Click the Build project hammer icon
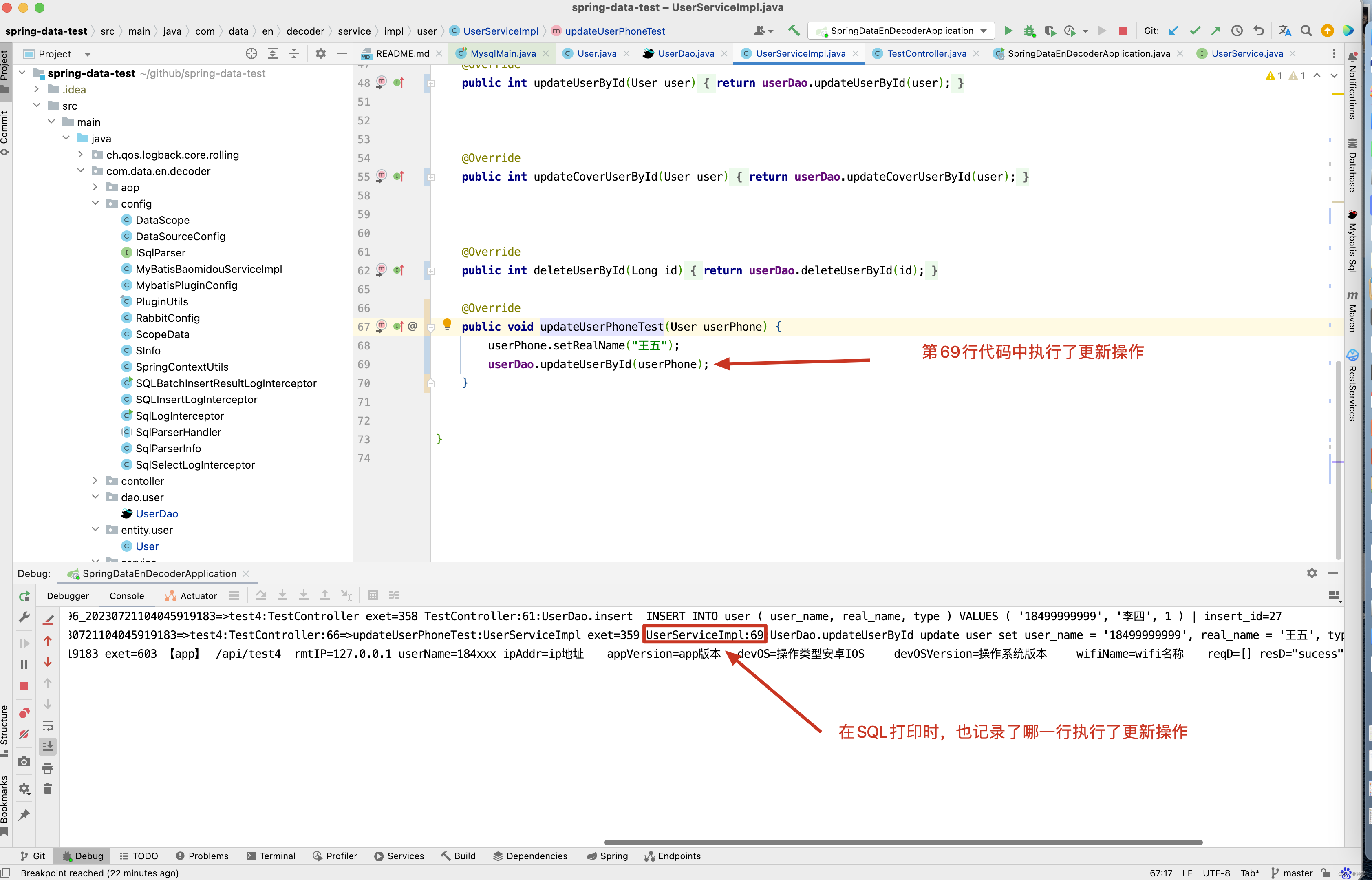 [x=794, y=31]
